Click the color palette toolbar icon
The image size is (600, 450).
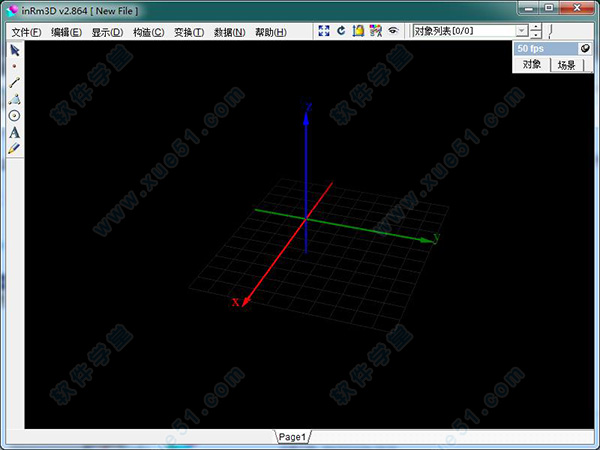(x=375, y=32)
